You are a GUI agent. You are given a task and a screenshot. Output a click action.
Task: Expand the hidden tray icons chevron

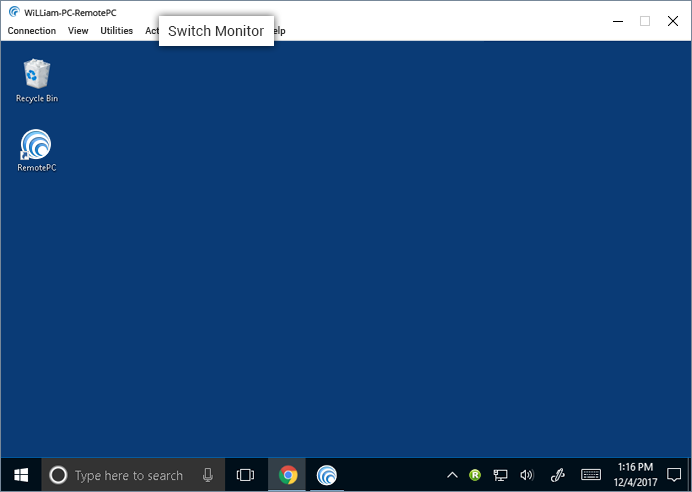[452, 475]
